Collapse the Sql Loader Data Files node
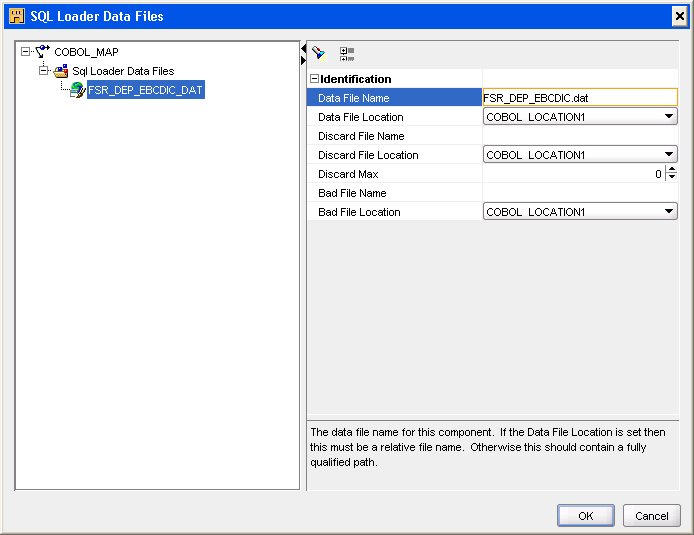This screenshot has width=694, height=535. coord(44,71)
